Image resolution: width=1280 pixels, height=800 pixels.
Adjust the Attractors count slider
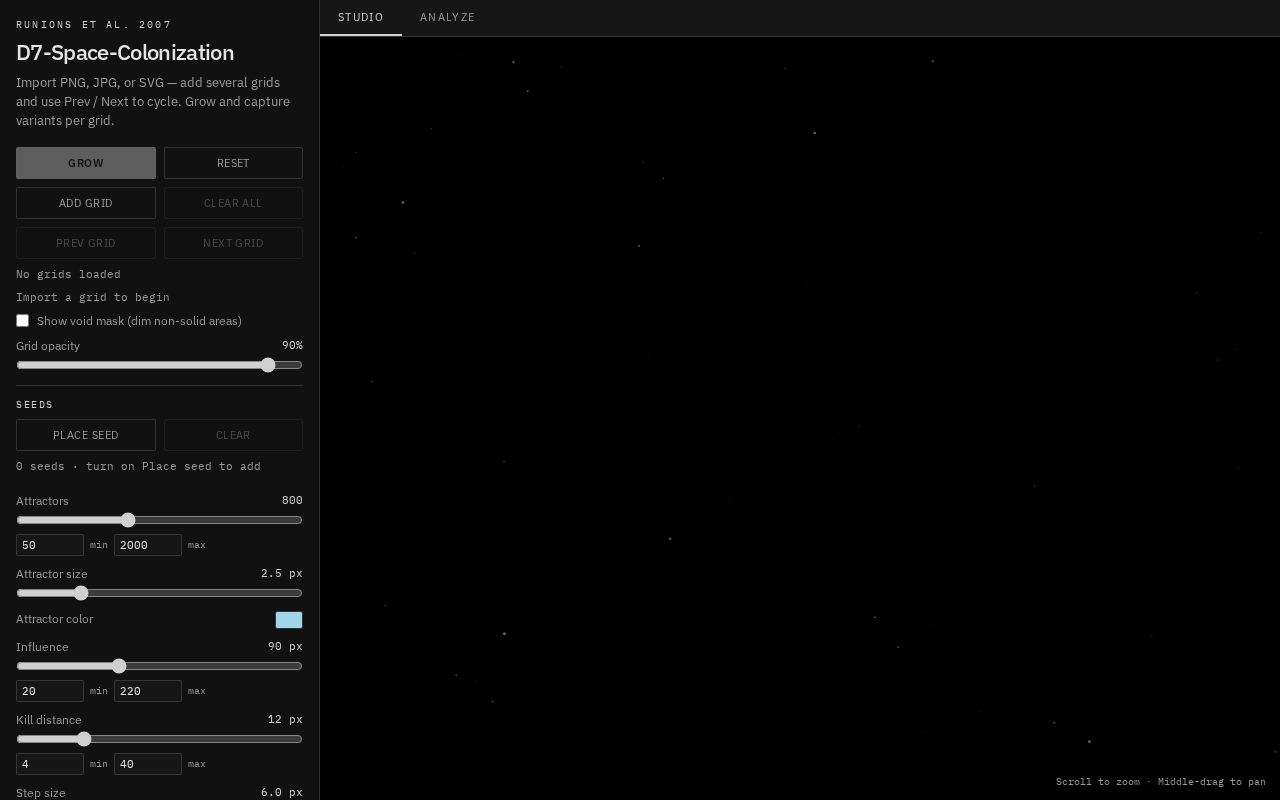pos(159,520)
